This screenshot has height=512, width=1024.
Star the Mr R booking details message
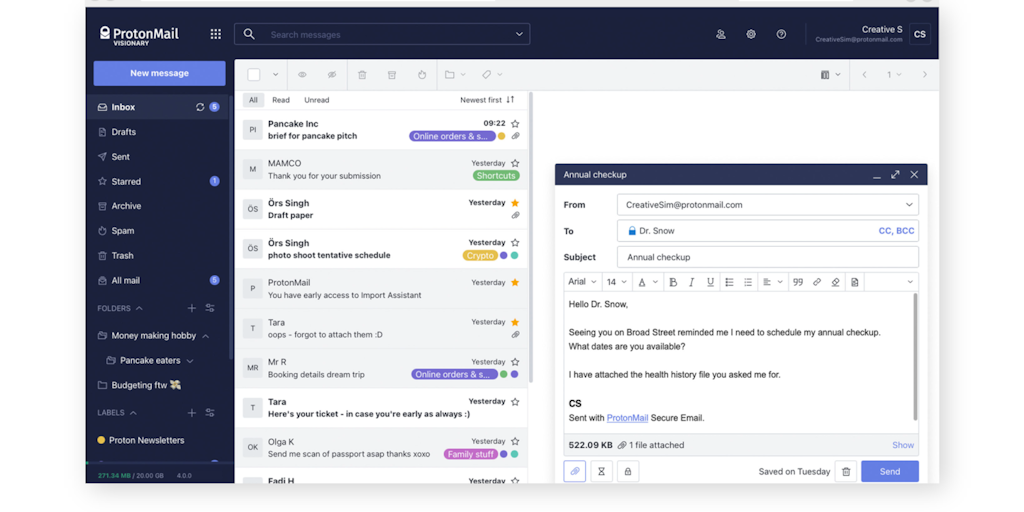(x=515, y=362)
